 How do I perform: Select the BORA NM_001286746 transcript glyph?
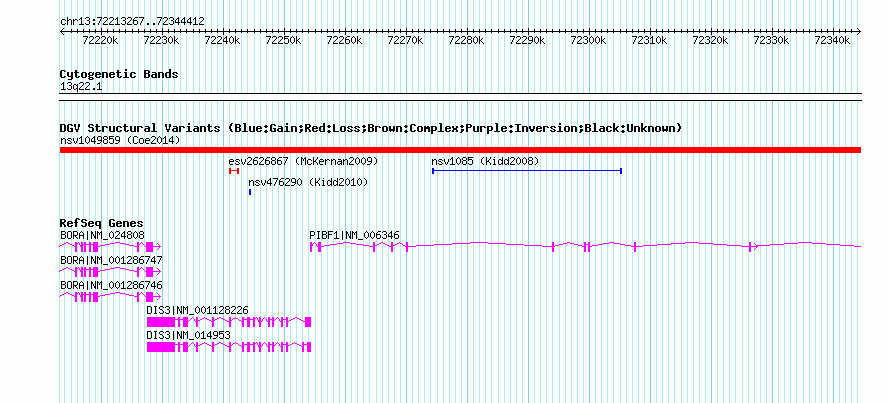111,296
